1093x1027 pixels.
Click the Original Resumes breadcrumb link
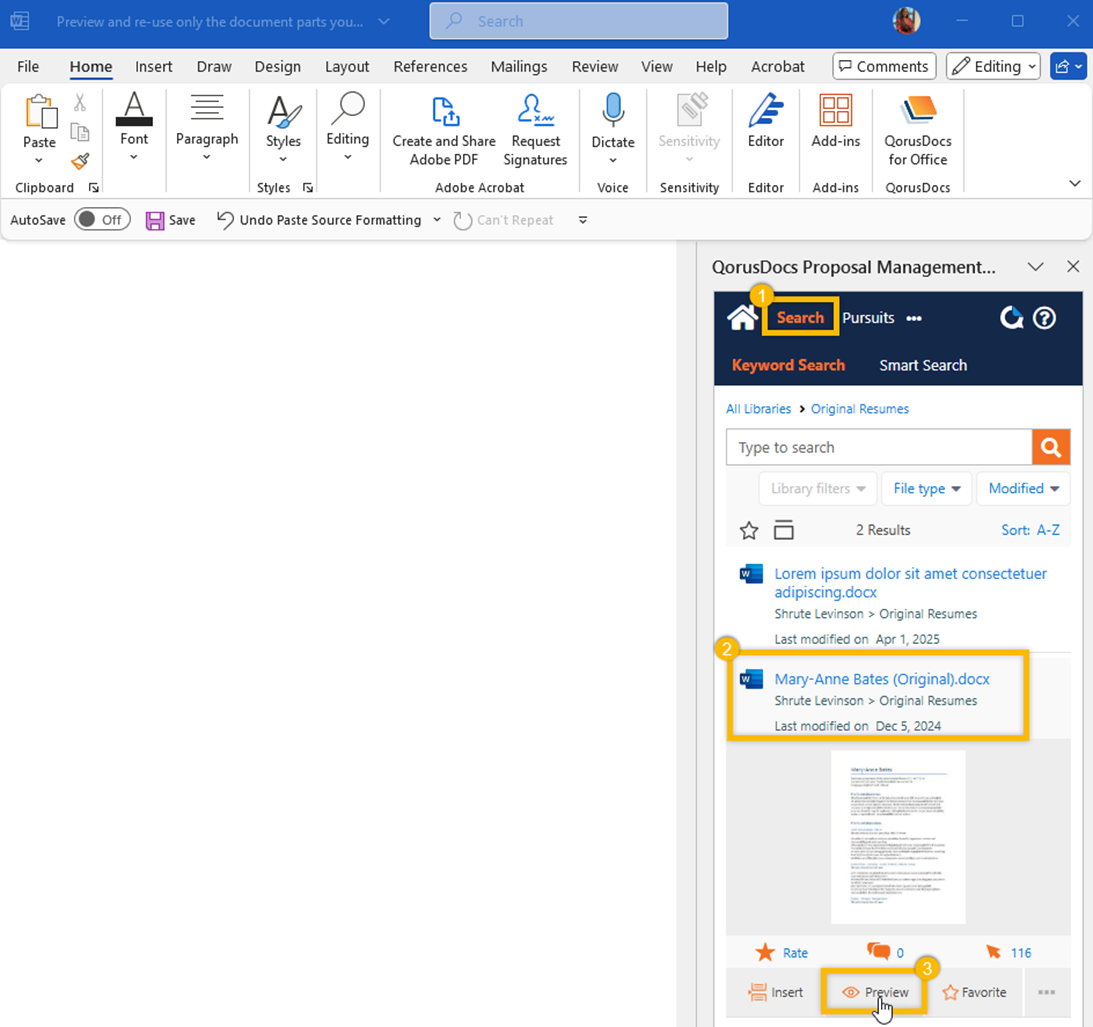(x=859, y=409)
